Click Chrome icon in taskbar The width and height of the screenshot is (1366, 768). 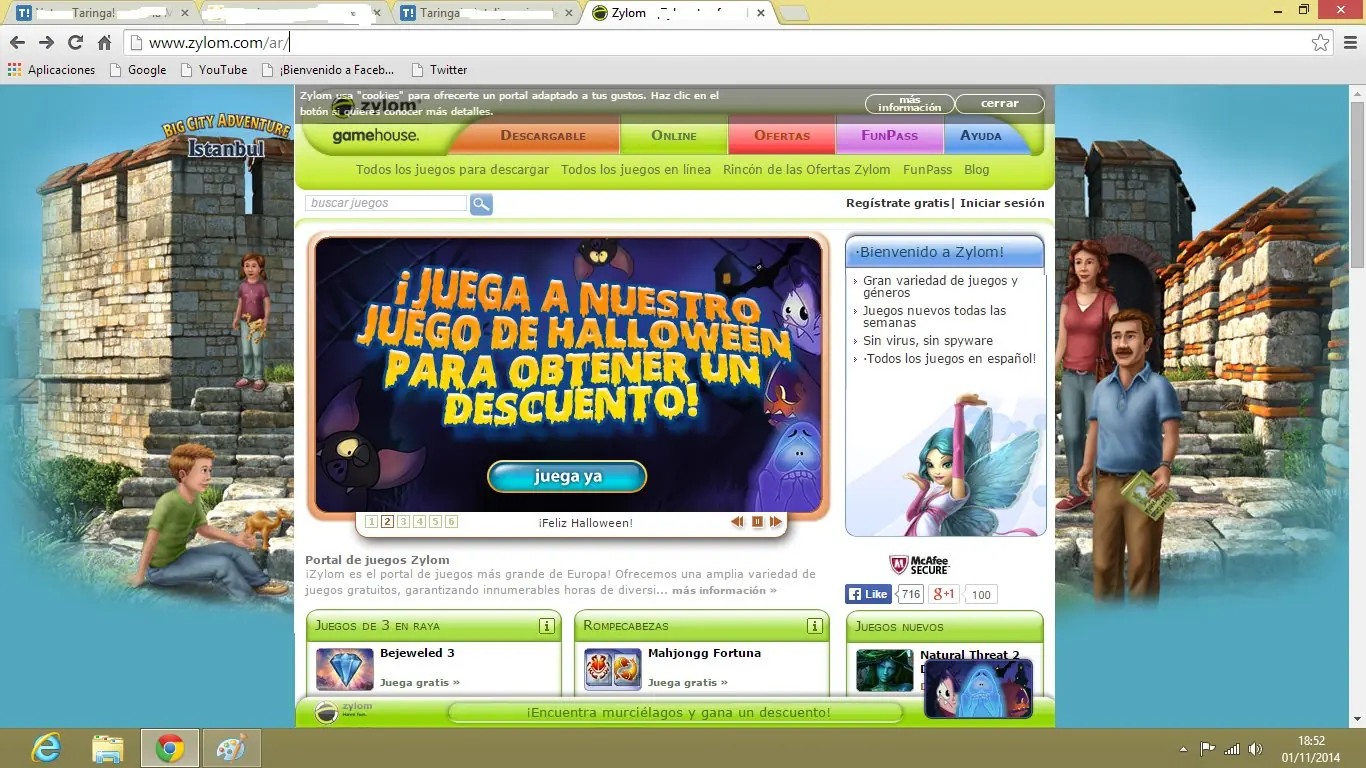tap(169, 748)
